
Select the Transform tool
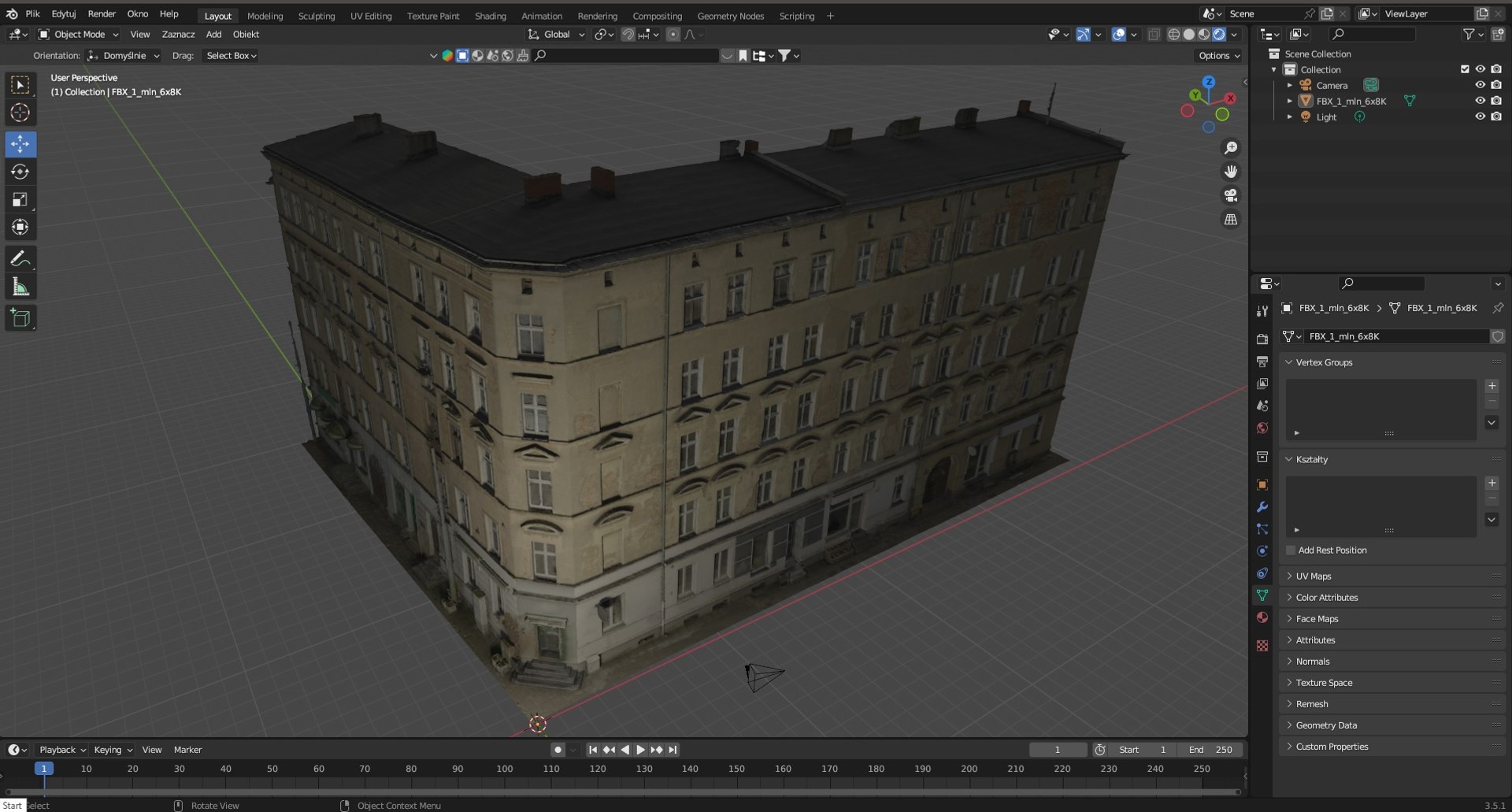pos(20,227)
